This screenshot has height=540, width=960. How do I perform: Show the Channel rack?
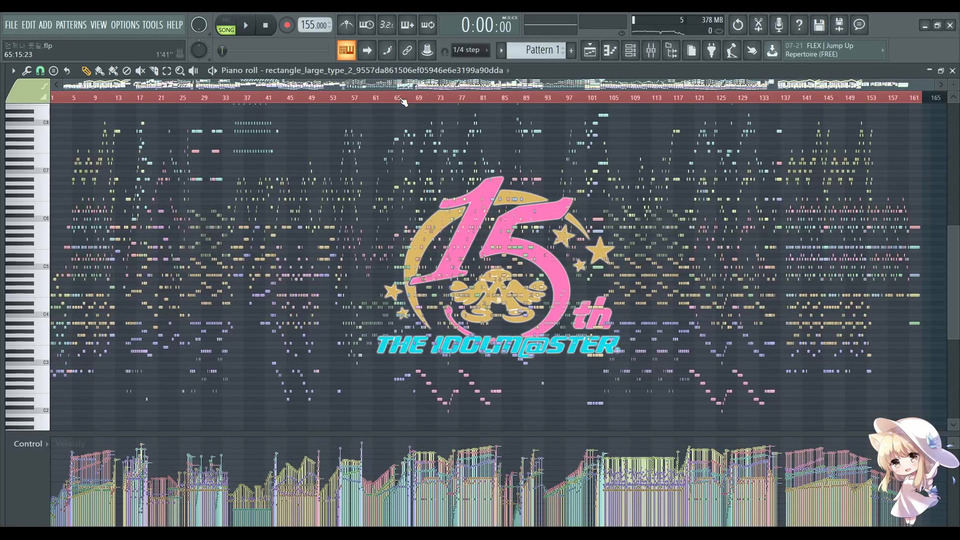point(630,50)
